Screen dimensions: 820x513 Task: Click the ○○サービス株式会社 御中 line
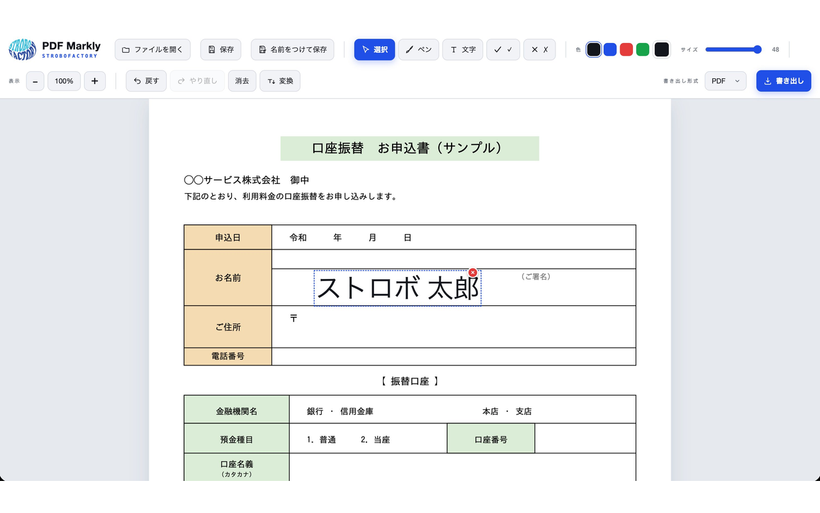[x=246, y=180]
